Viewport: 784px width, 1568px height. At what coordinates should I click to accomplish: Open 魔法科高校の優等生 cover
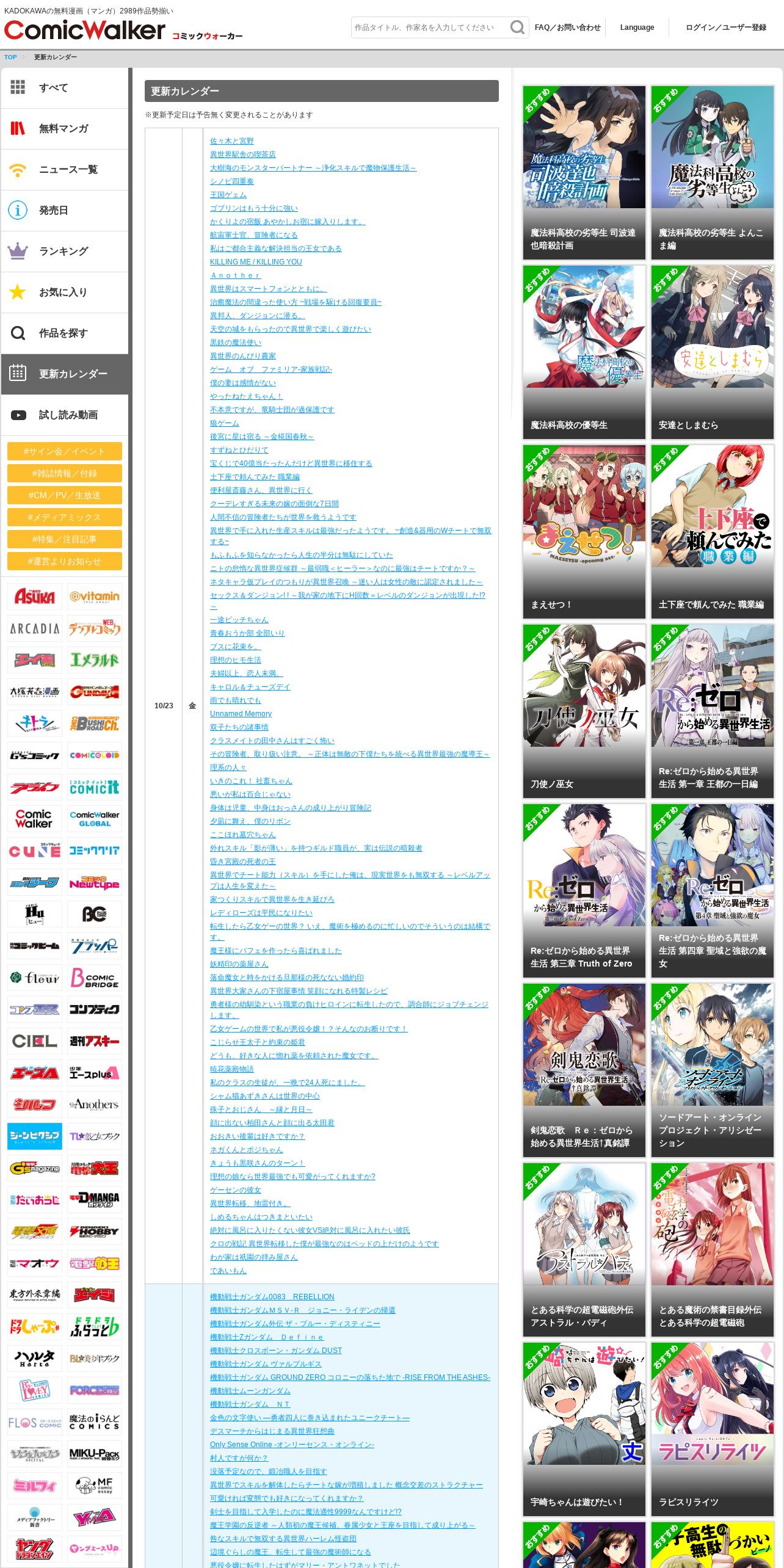(584, 352)
